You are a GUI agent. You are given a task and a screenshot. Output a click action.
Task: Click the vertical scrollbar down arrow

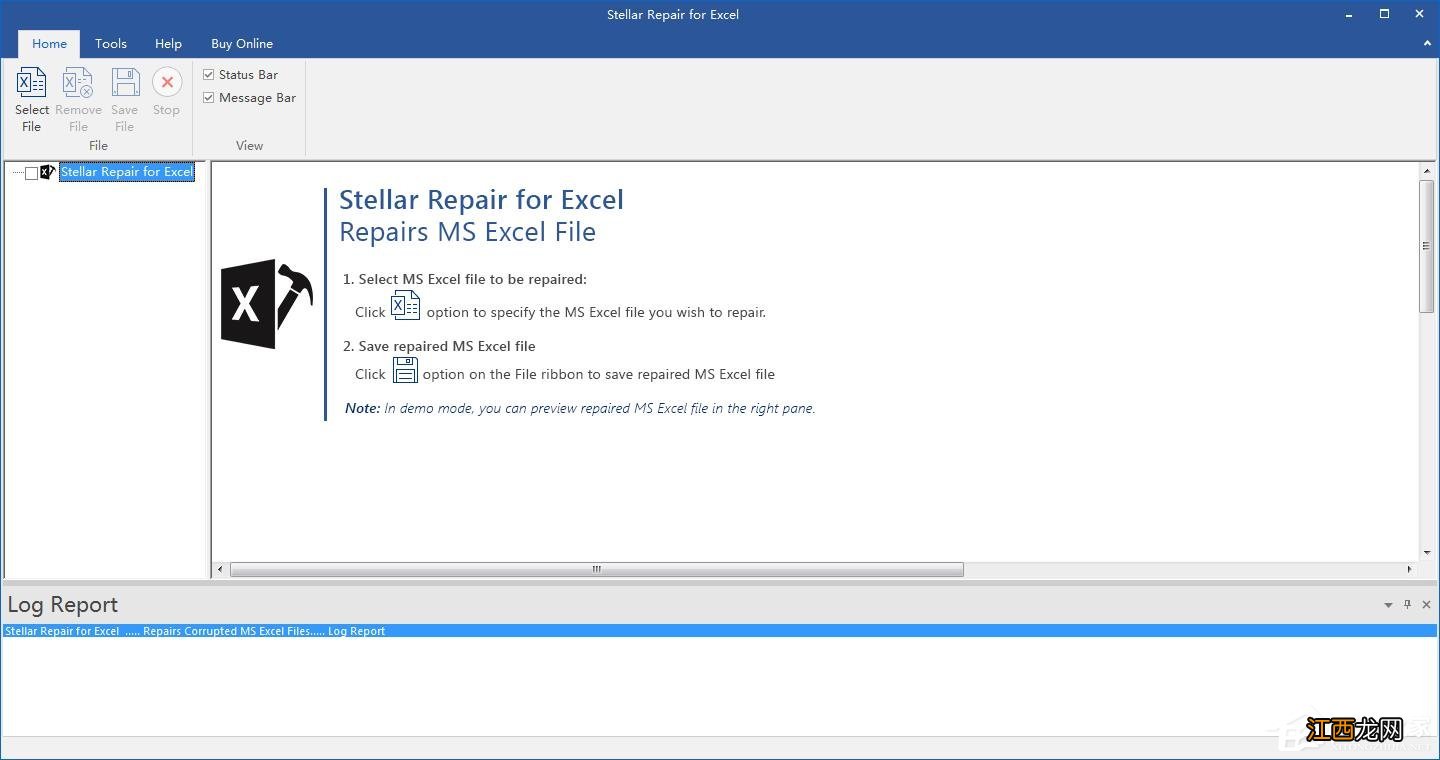pyautogui.click(x=1427, y=552)
